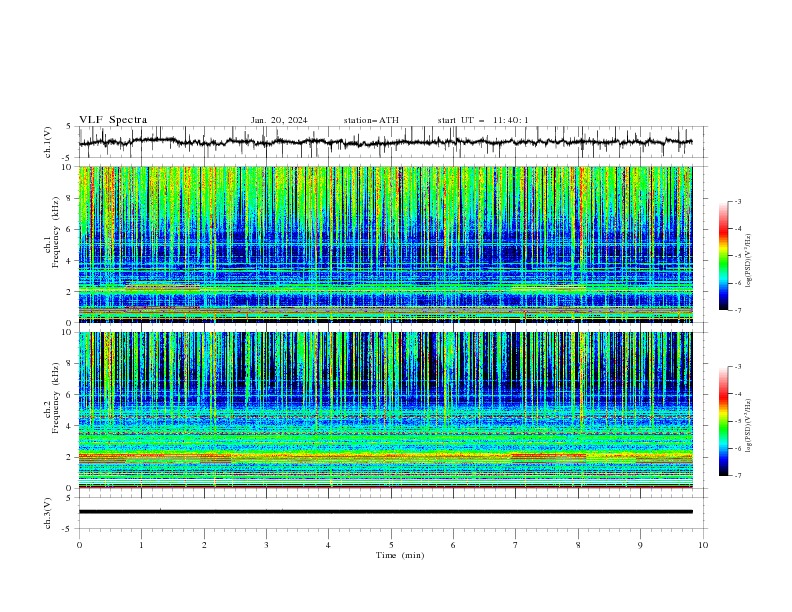Click the ch.1 spectrogram color scale bar
This screenshot has height=612, width=792.
coord(723,256)
